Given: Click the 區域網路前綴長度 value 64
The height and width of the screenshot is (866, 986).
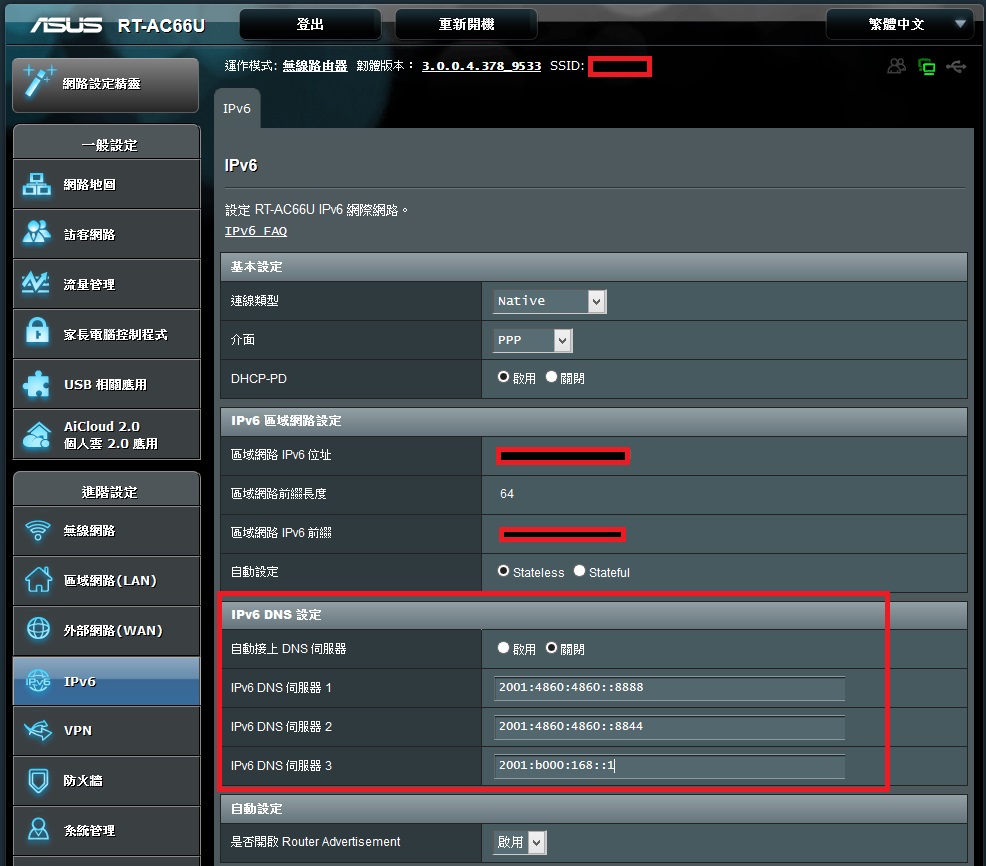Looking at the screenshot, I should pyautogui.click(x=507, y=494).
